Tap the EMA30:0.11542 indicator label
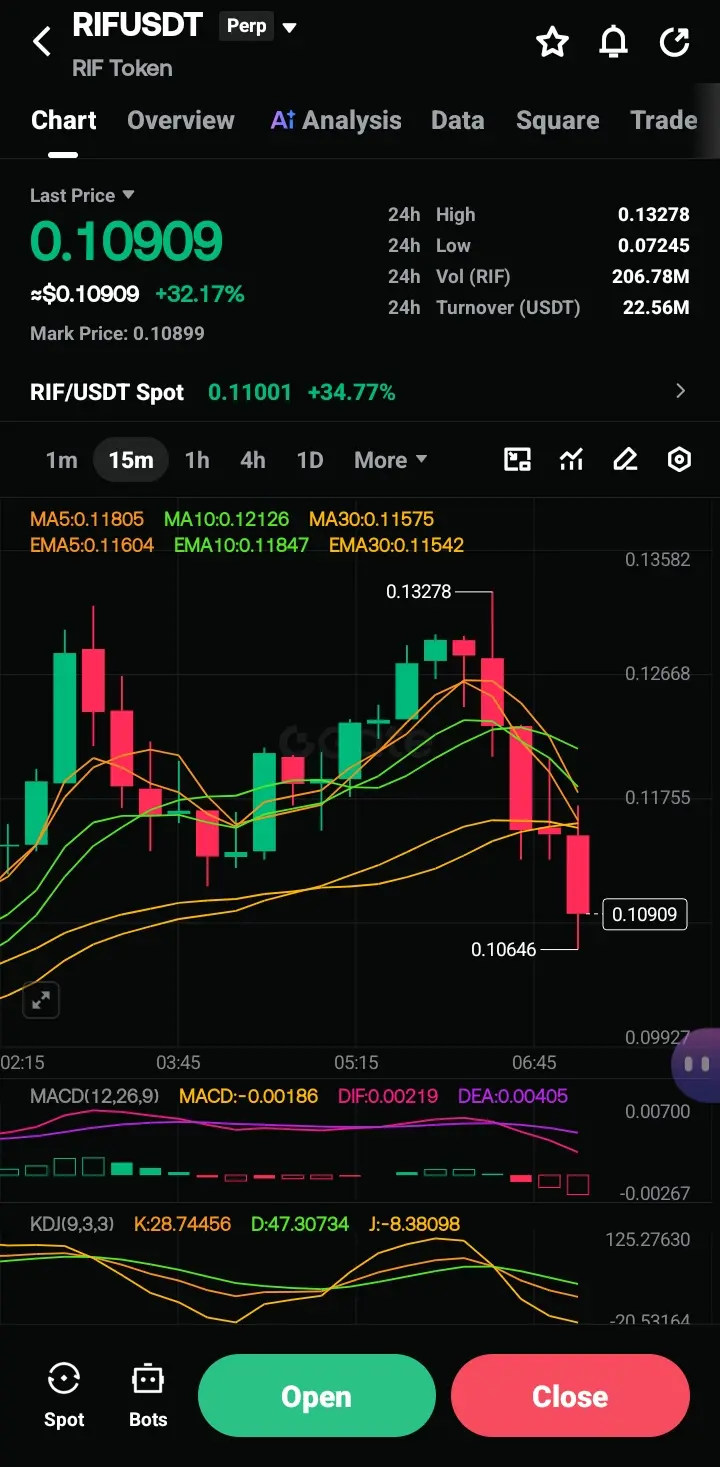The image size is (720, 1467). (x=396, y=546)
